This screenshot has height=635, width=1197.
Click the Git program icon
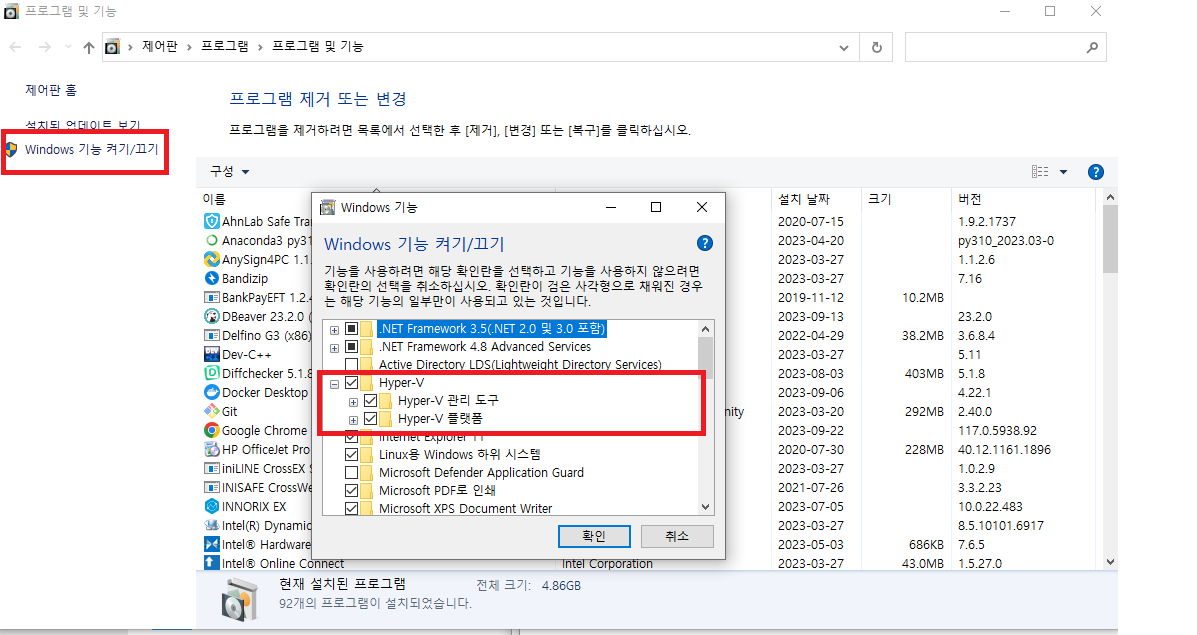click(x=211, y=411)
